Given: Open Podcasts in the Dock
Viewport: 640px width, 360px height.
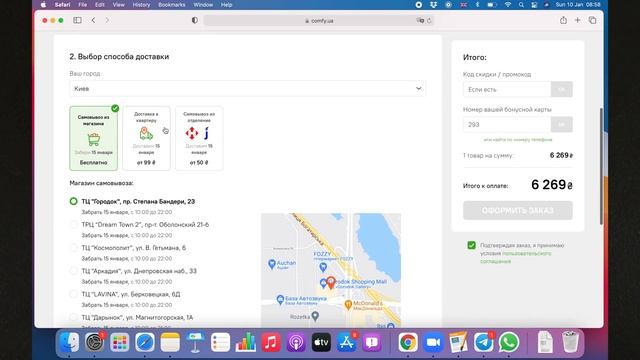Looking at the screenshot, I should [x=296, y=342].
